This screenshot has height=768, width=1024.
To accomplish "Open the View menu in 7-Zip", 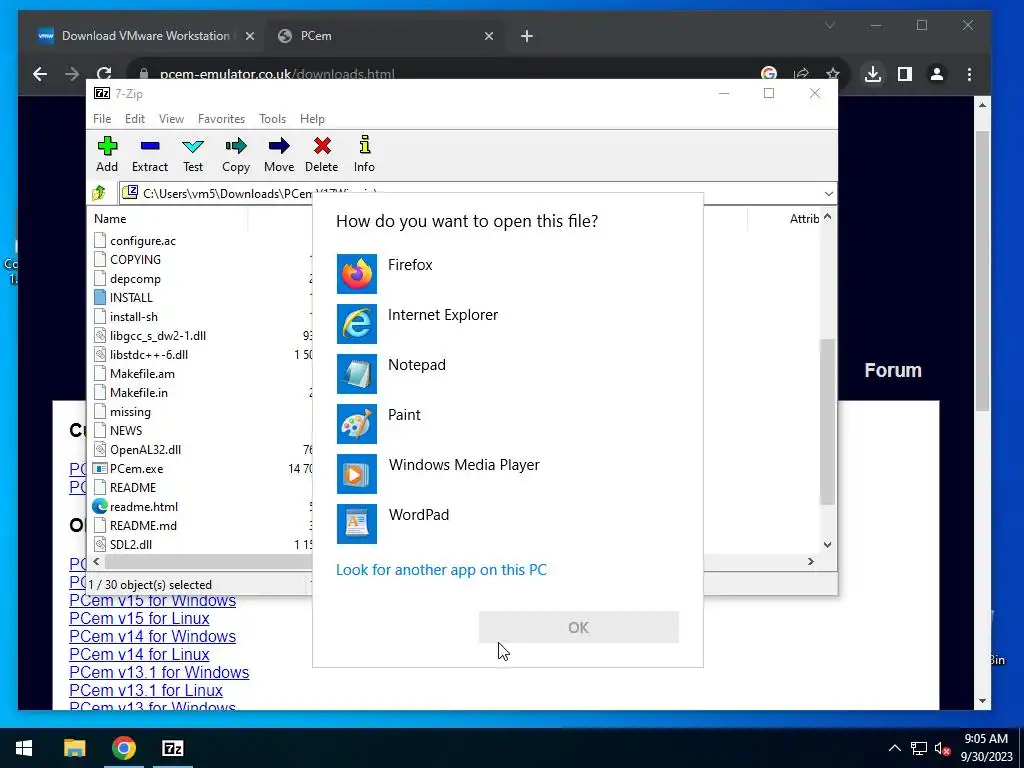I will pyautogui.click(x=171, y=119).
